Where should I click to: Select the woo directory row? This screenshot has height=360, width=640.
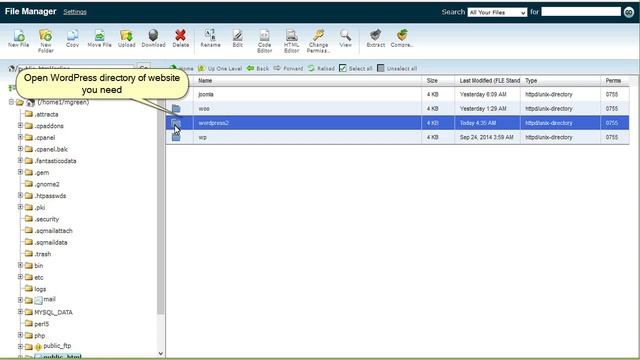tap(397, 109)
